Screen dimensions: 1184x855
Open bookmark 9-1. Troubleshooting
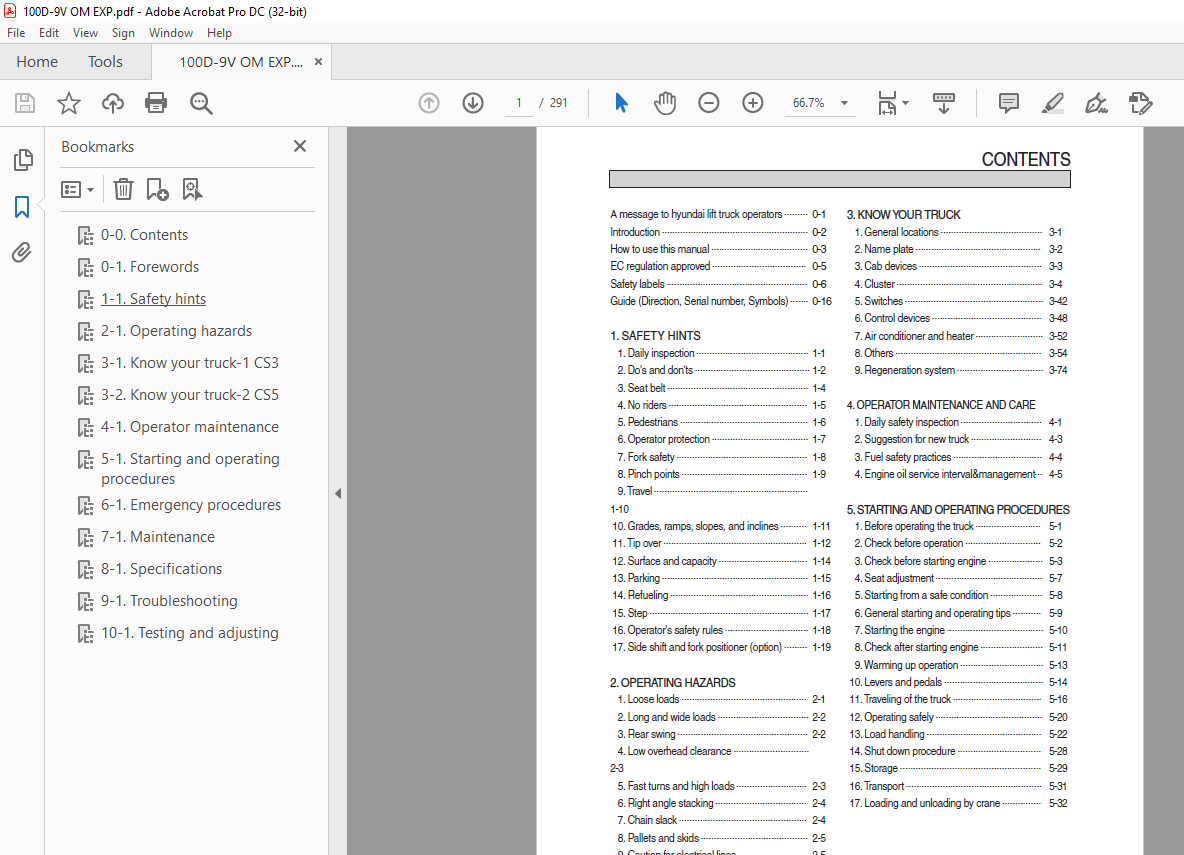coord(169,601)
